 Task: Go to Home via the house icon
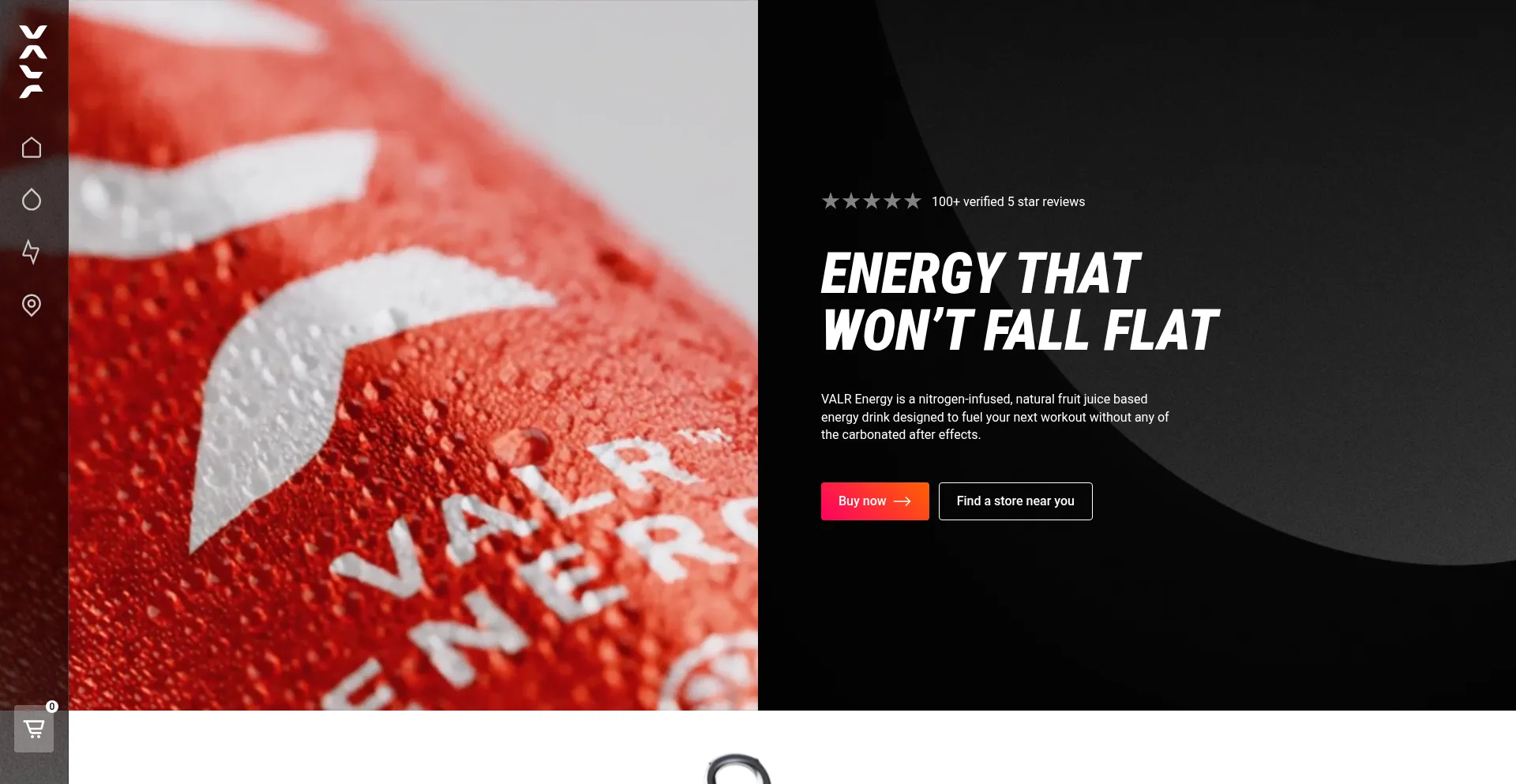tap(32, 148)
